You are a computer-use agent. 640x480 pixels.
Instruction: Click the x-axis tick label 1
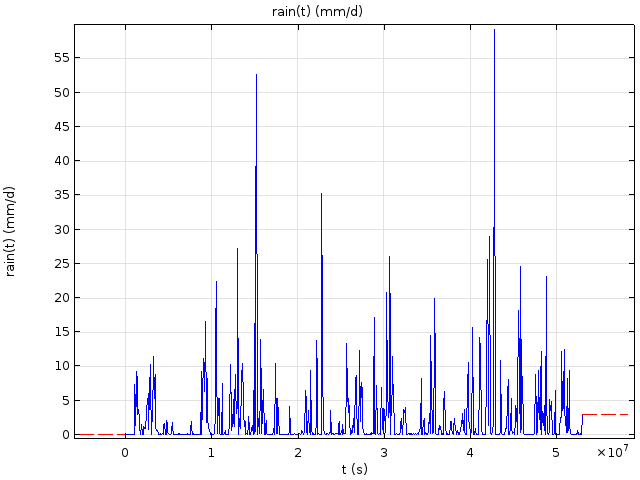[x=211, y=453]
